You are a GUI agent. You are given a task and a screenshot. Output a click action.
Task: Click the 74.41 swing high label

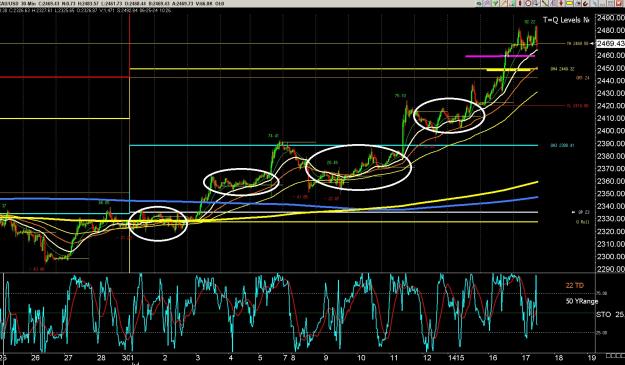tap(273, 136)
